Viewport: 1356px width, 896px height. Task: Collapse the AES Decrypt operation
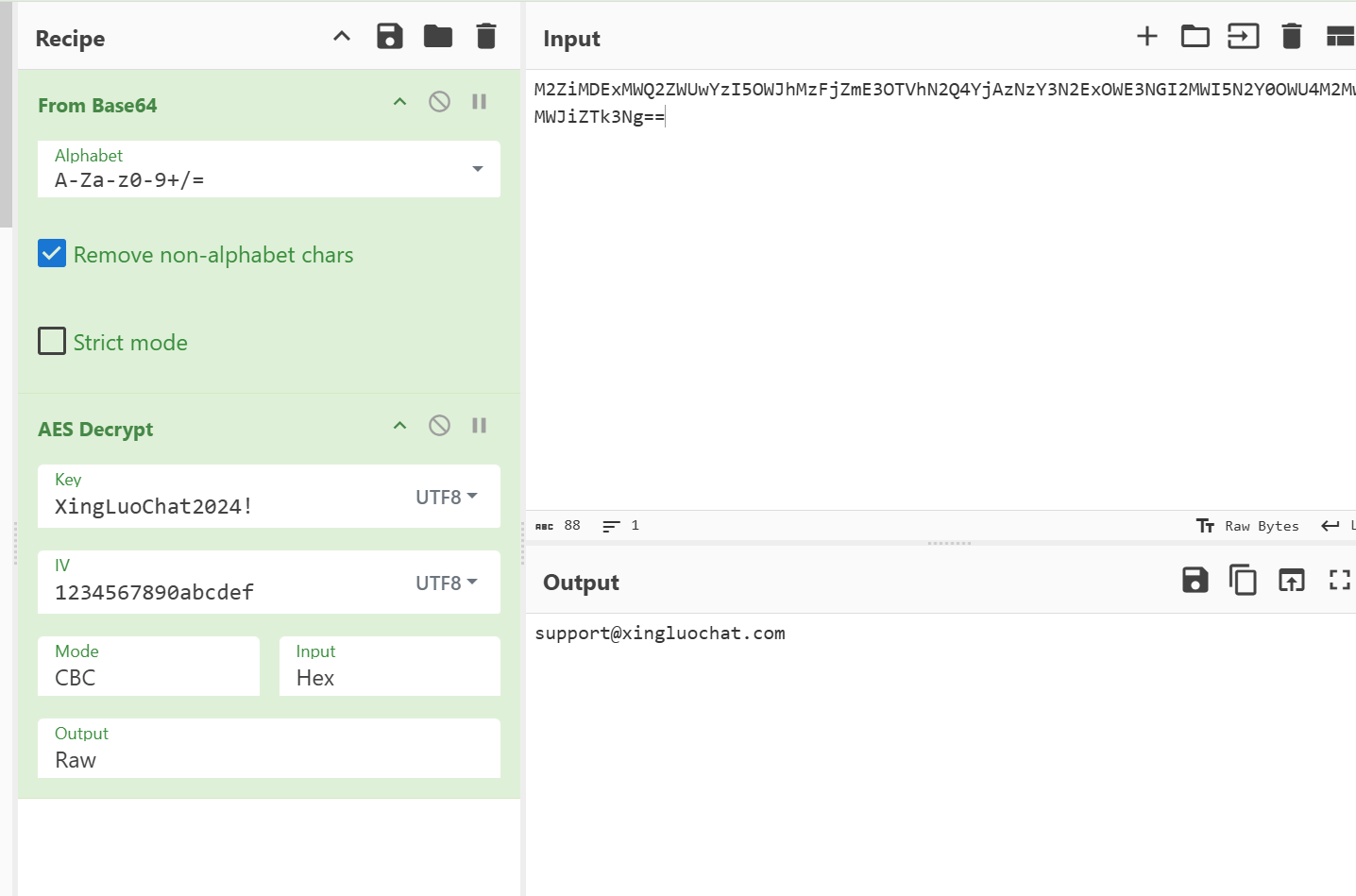click(x=399, y=426)
